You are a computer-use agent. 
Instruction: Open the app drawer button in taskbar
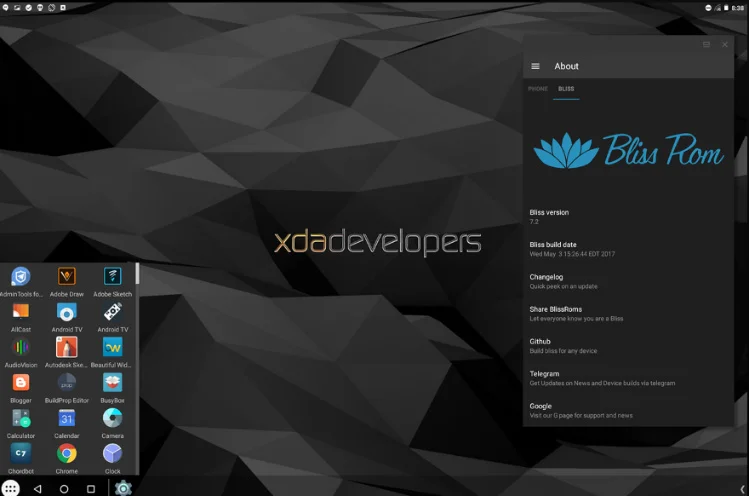tap(11, 488)
